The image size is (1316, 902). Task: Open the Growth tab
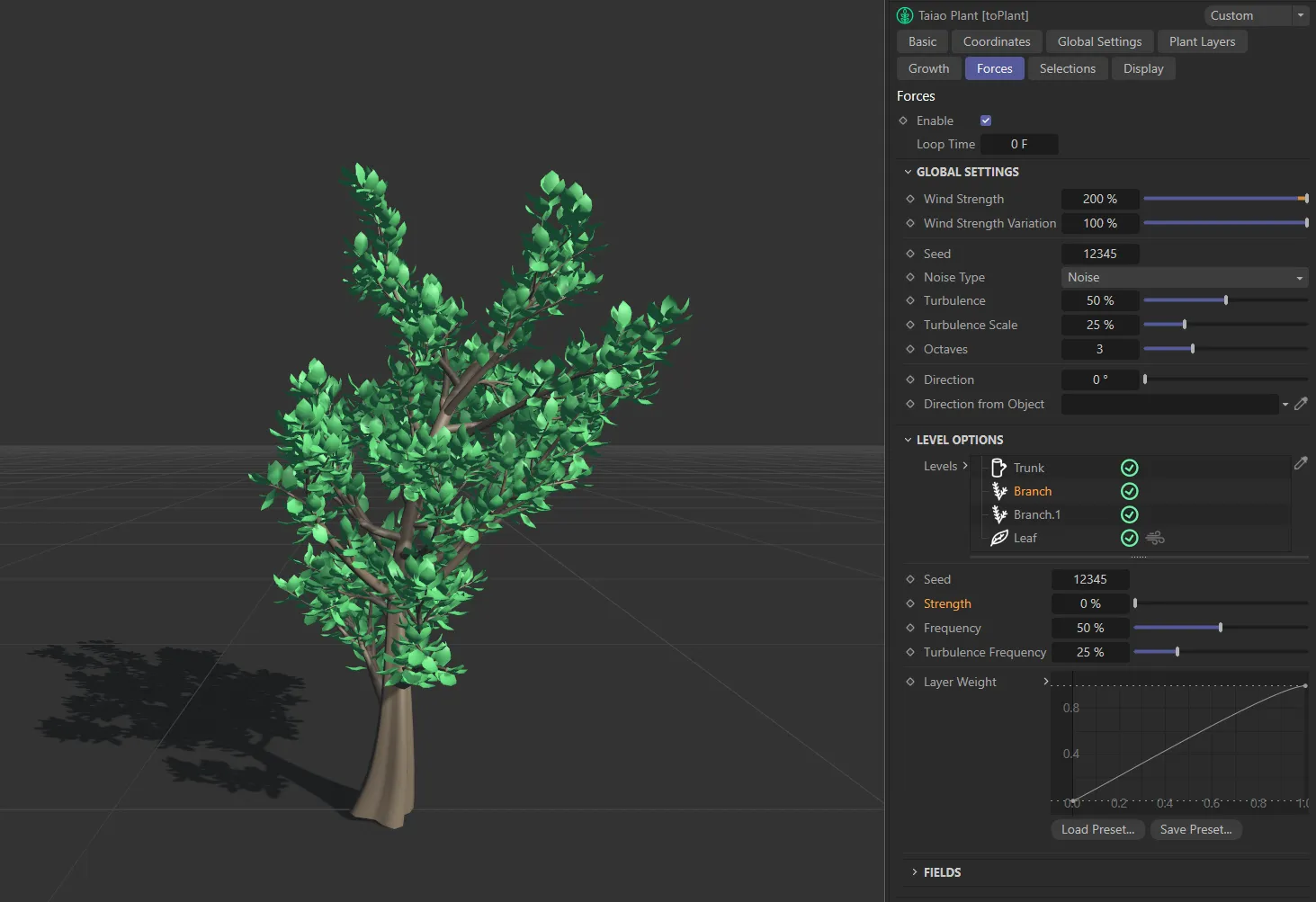[x=927, y=67]
